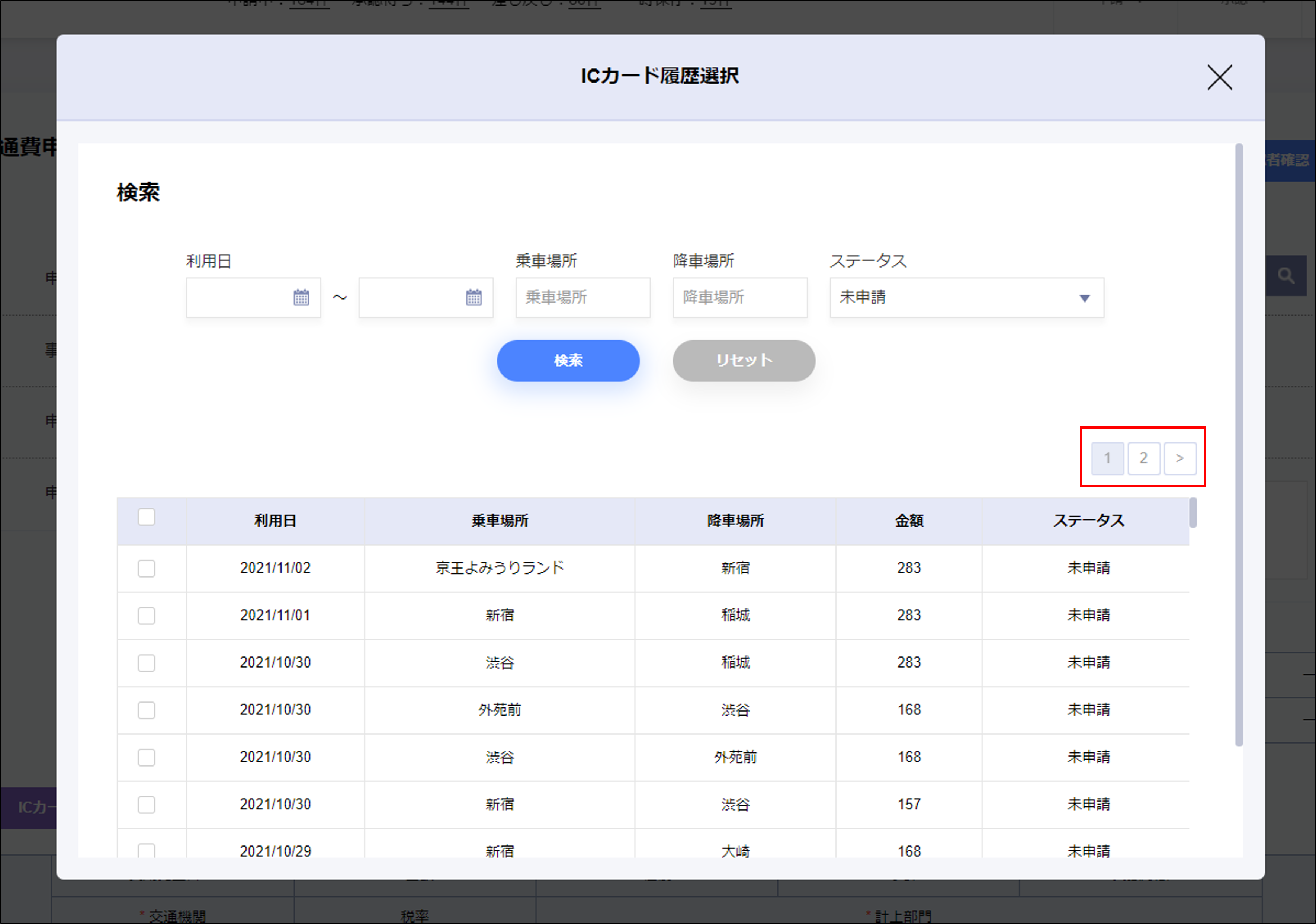Click the magnifier search icon behind the dialog
Viewport: 1316px width, 924px height.
tap(1285, 276)
